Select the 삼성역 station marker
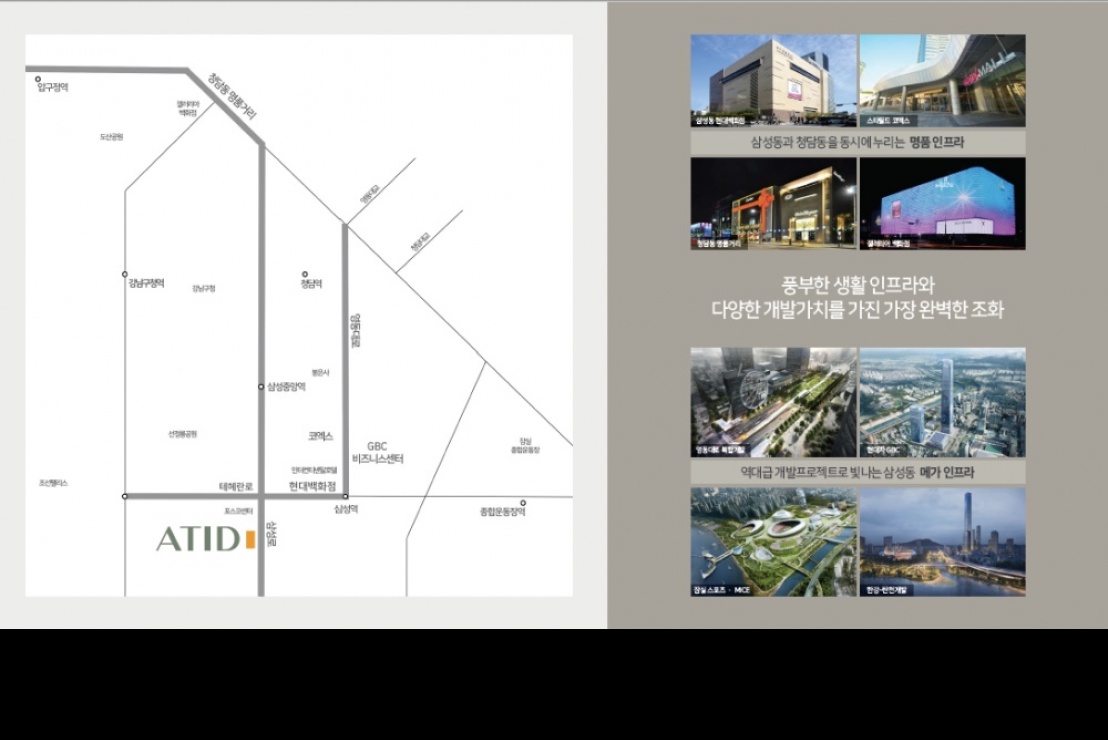This screenshot has height=740, width=1108. pyautogui.click(x=345, y=496)
